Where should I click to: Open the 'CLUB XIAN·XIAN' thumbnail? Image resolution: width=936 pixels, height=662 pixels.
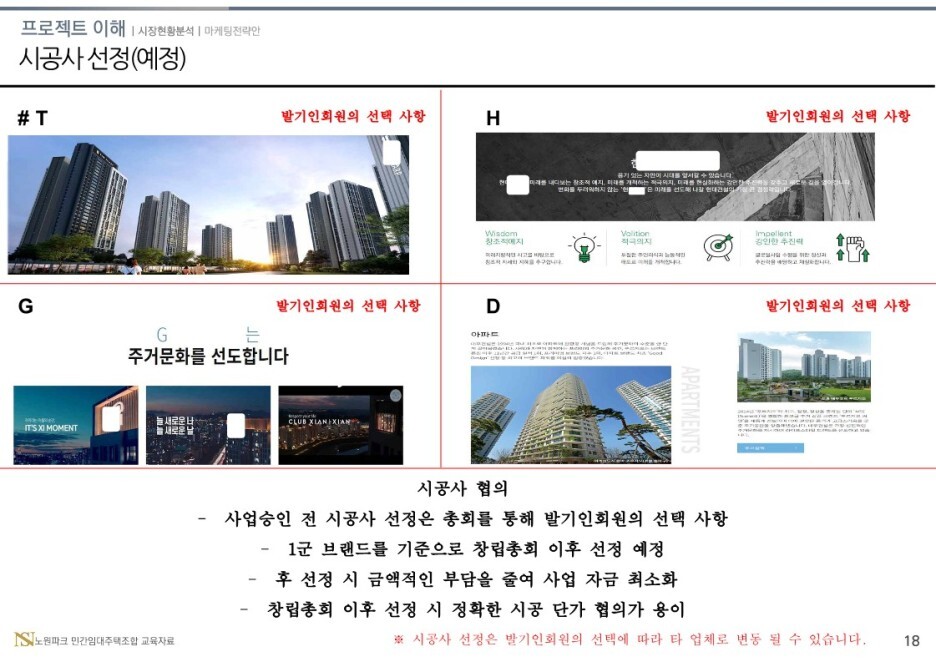tap(341, 425)
